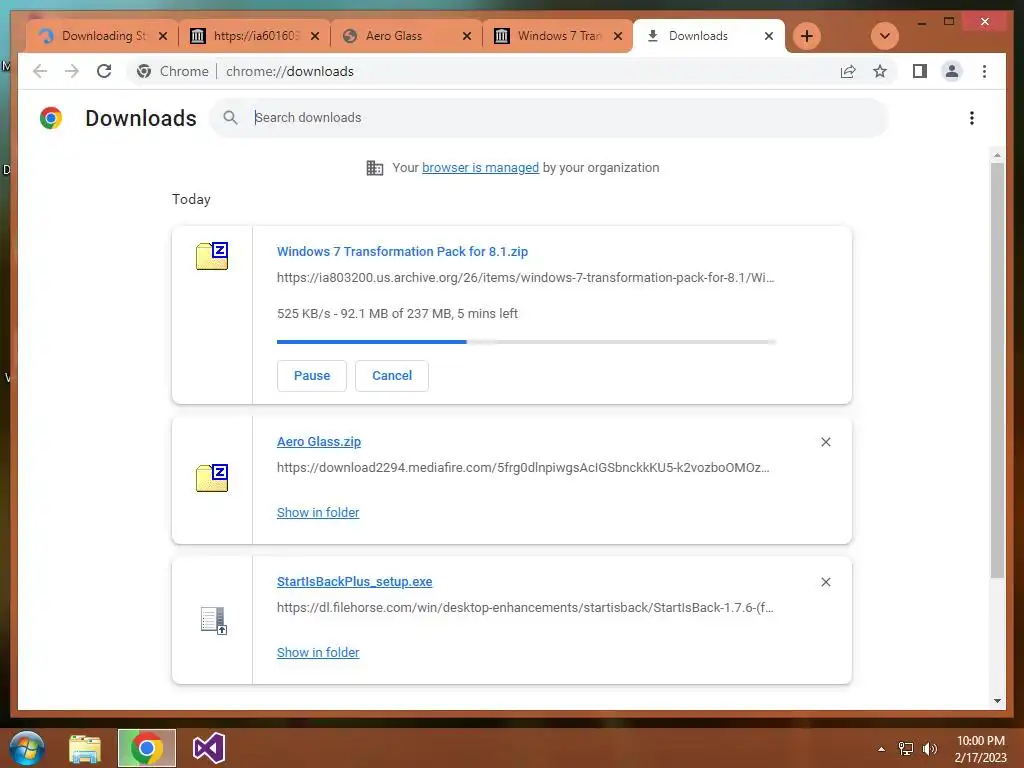Remove Aero Glass.zip from the list
1024x768 pixels.
pos(825,442)
